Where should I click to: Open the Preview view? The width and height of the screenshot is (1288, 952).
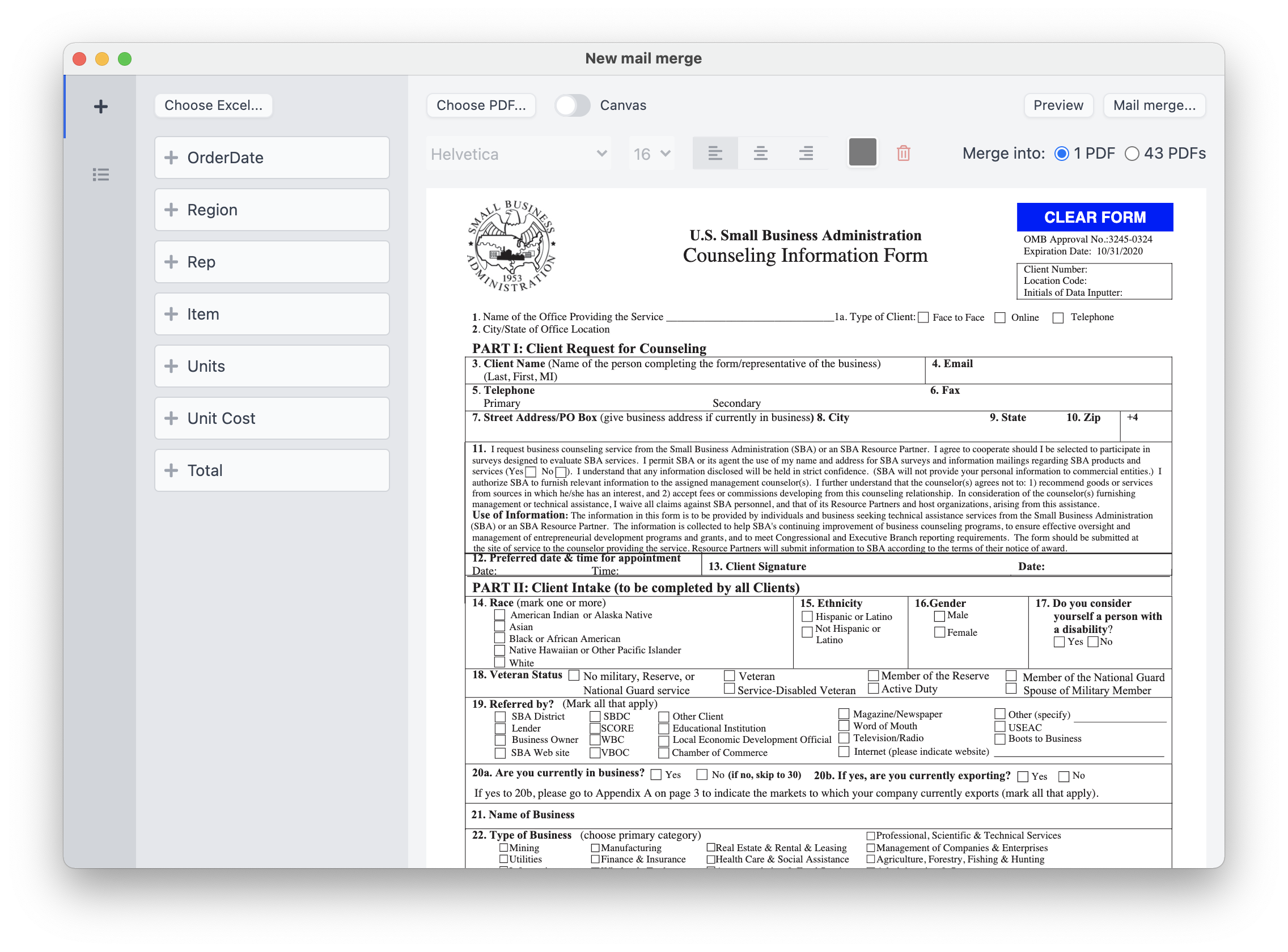pyautogui.click(x=1058, y=105)
